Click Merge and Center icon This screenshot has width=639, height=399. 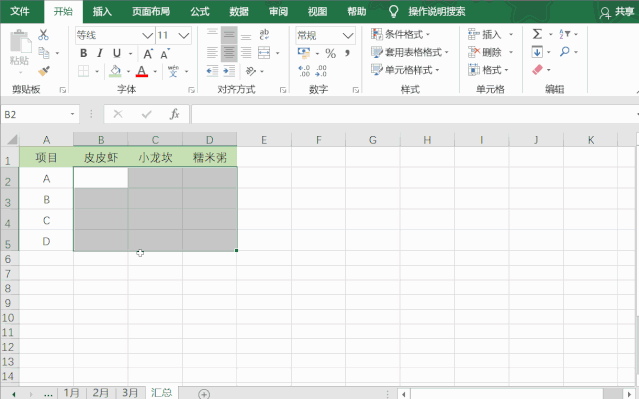tap(264, 53)
